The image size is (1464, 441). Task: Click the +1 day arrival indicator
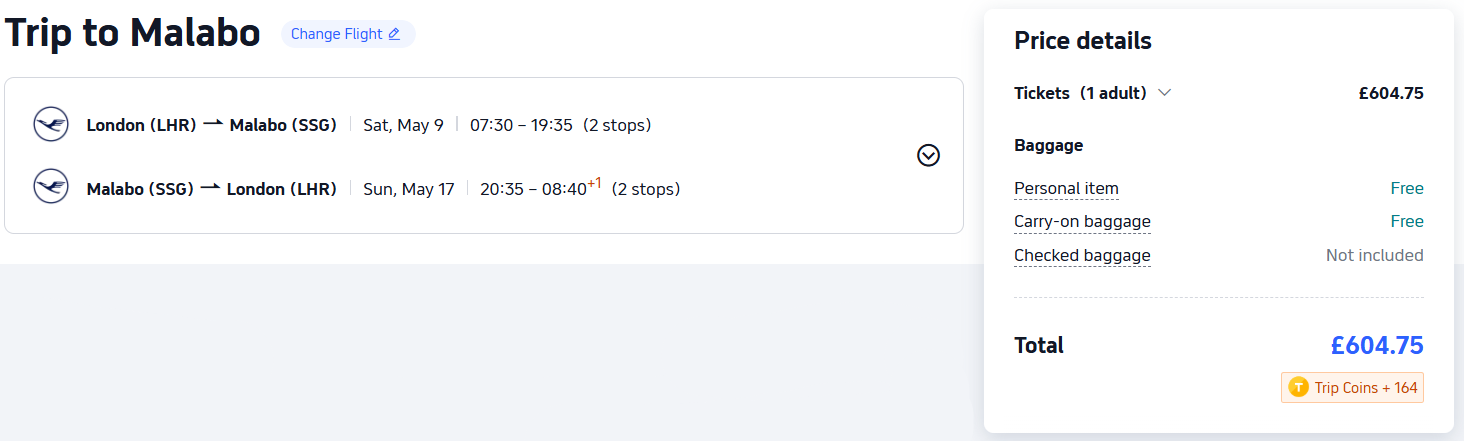594,183
